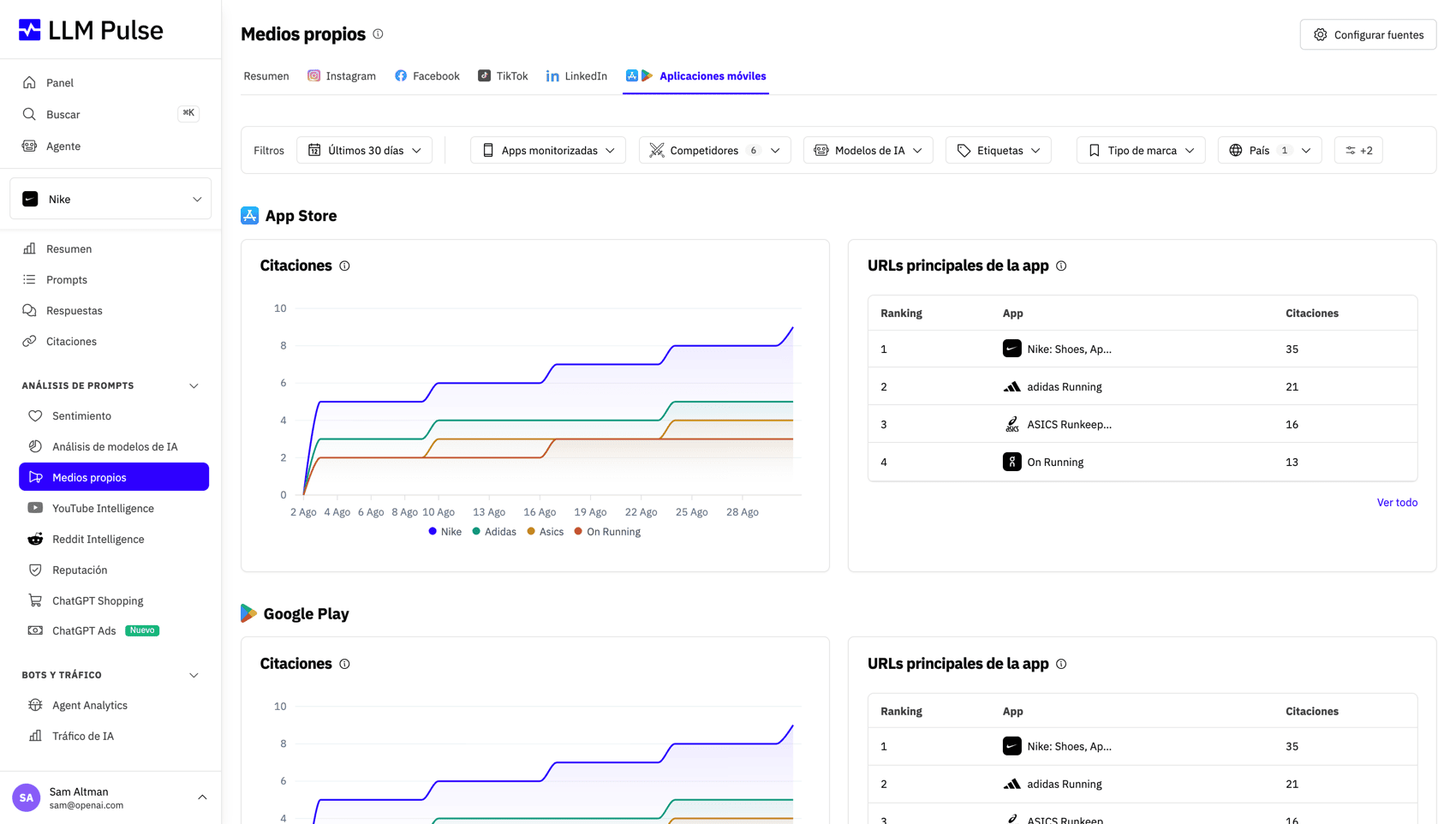
Task: Switch to the Instagram tab
Action: click(342, 76)
